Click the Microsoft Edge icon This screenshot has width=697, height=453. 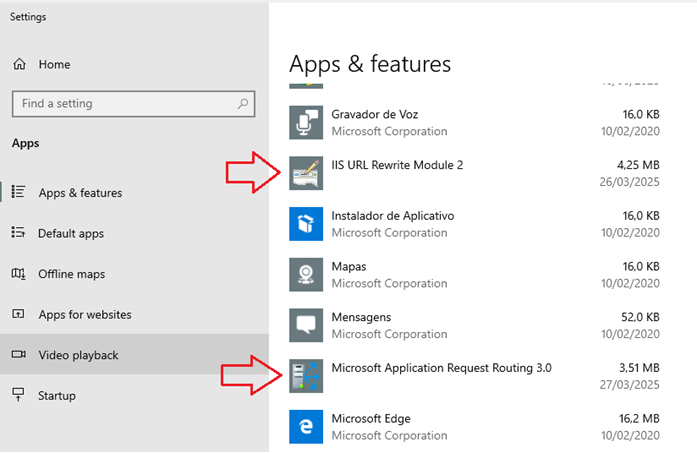tap(306, 426)
